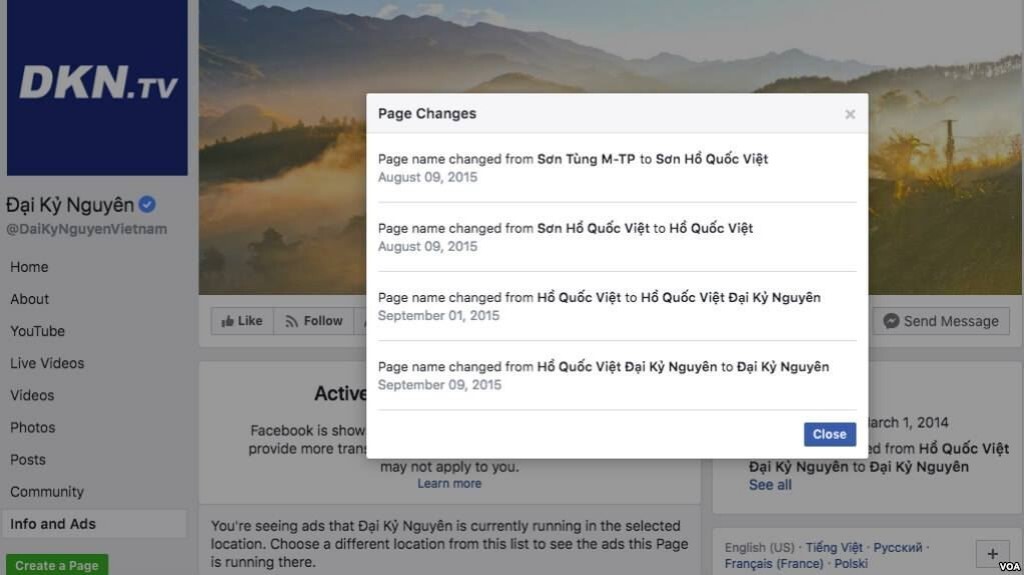The width and height of the screenshot is (1024, 575).
Task: Select the Info and Ads tab
Action: pyautogui.click(x=53, y=523)
